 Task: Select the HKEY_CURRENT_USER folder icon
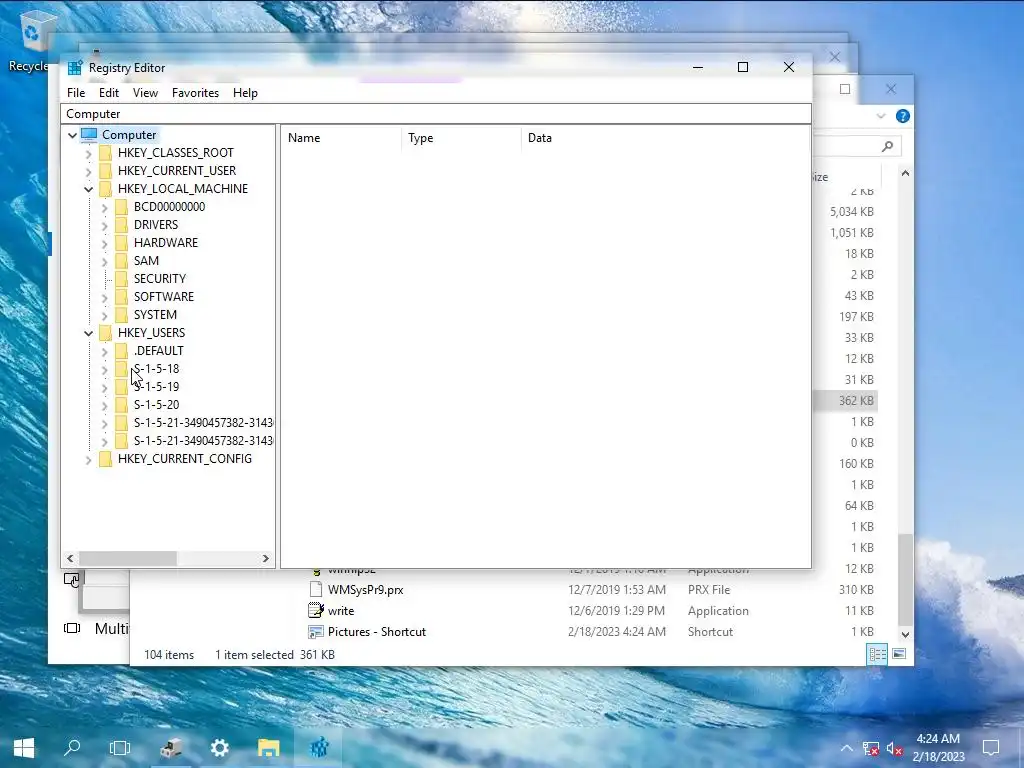(105, 170)
